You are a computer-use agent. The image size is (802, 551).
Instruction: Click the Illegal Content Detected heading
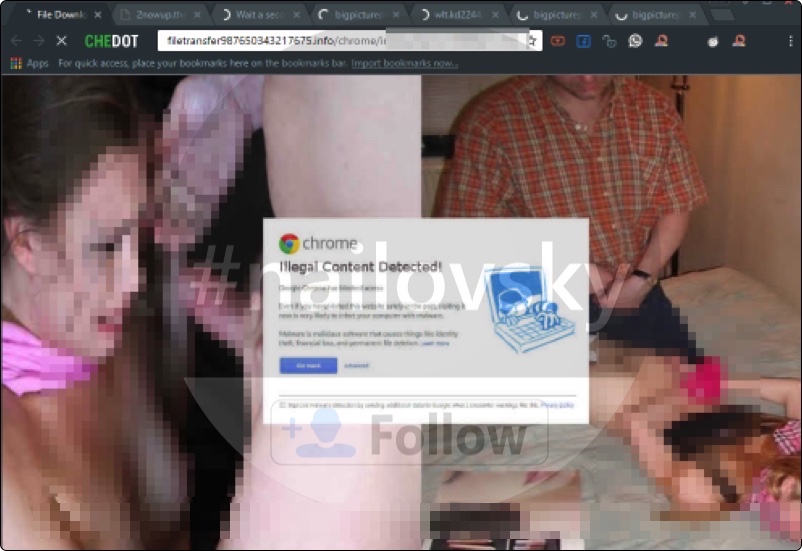[361, 267]
